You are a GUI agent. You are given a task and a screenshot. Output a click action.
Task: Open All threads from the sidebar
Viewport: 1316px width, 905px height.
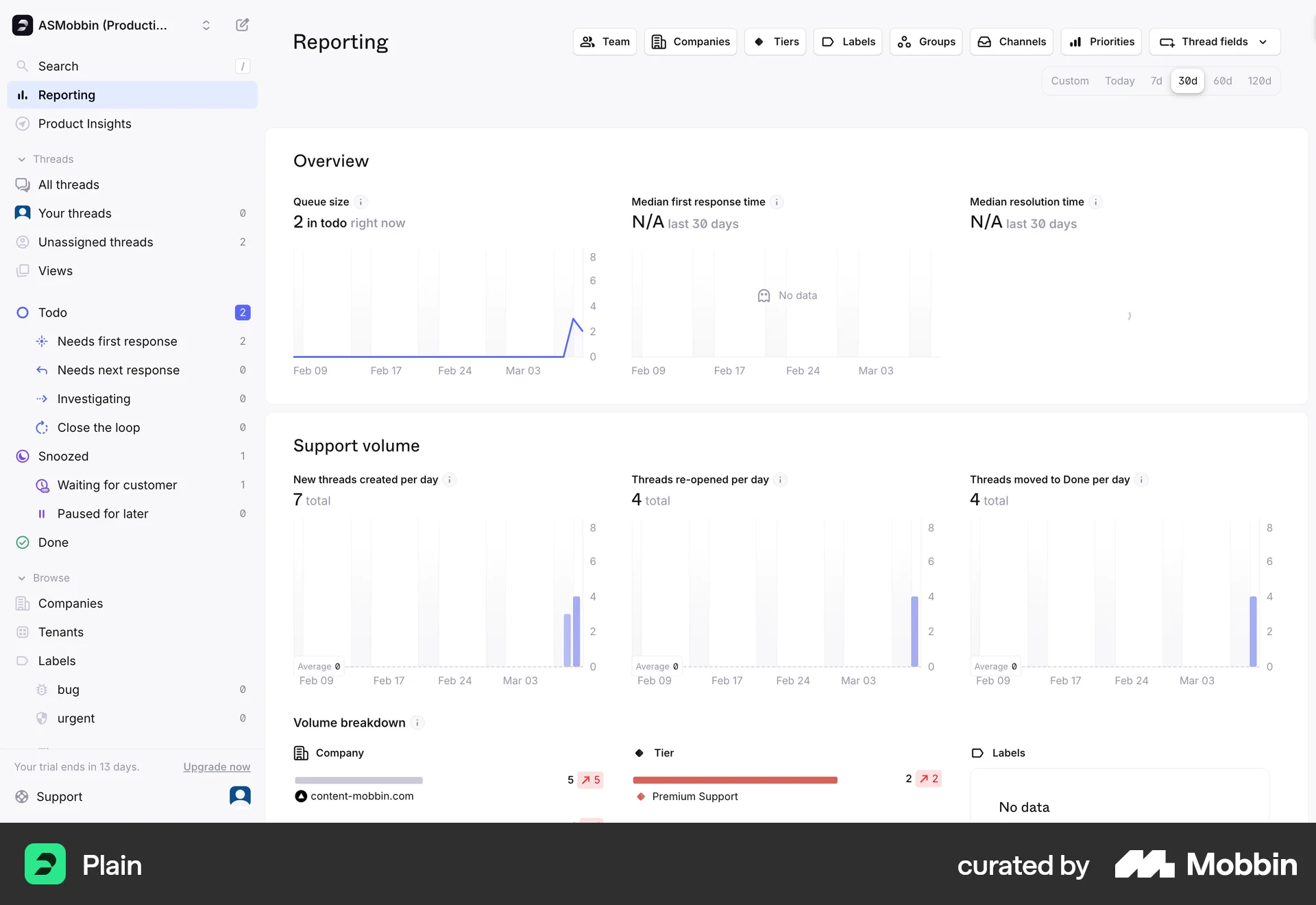(23, 184)
